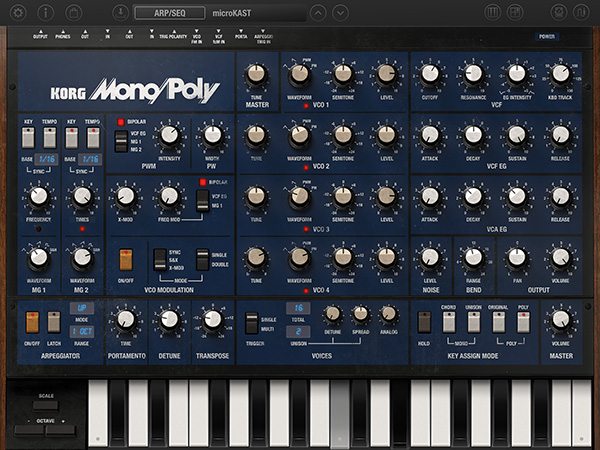600x450 pixels.
Task: Flip SYNC/S&X/X-MOD mode switch
Action: 160,260
